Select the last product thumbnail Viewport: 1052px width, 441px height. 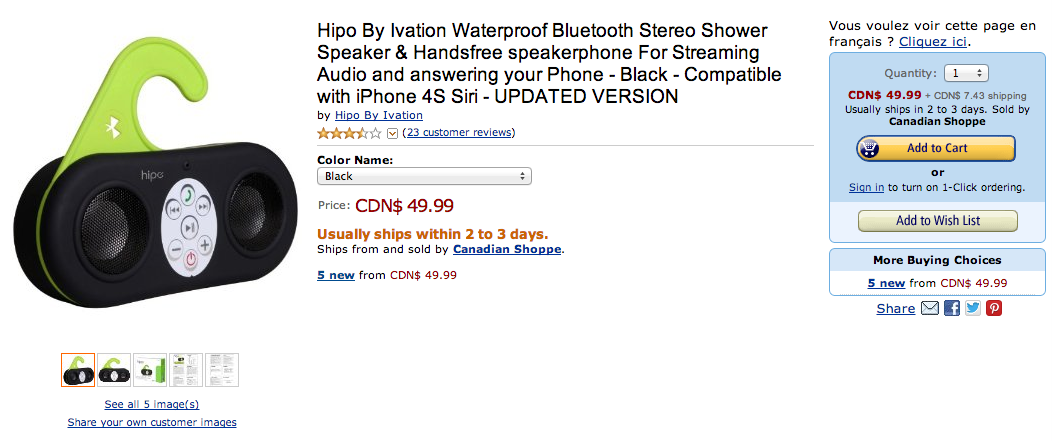tap(222, 370)
